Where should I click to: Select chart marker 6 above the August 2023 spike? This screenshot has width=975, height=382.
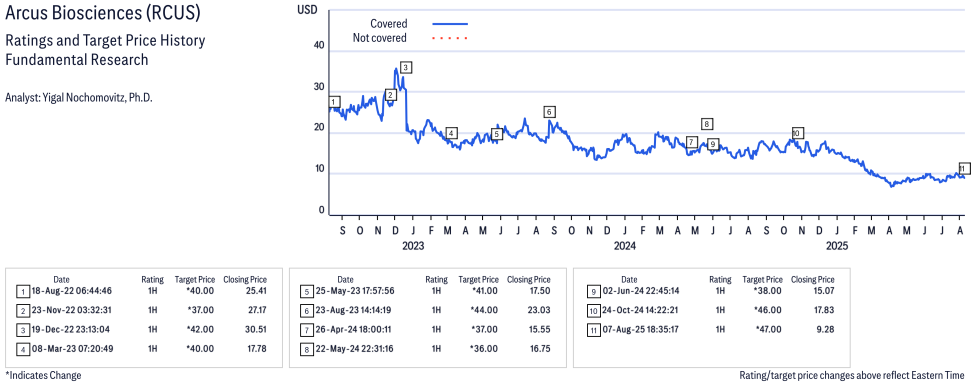pos(549,112)
